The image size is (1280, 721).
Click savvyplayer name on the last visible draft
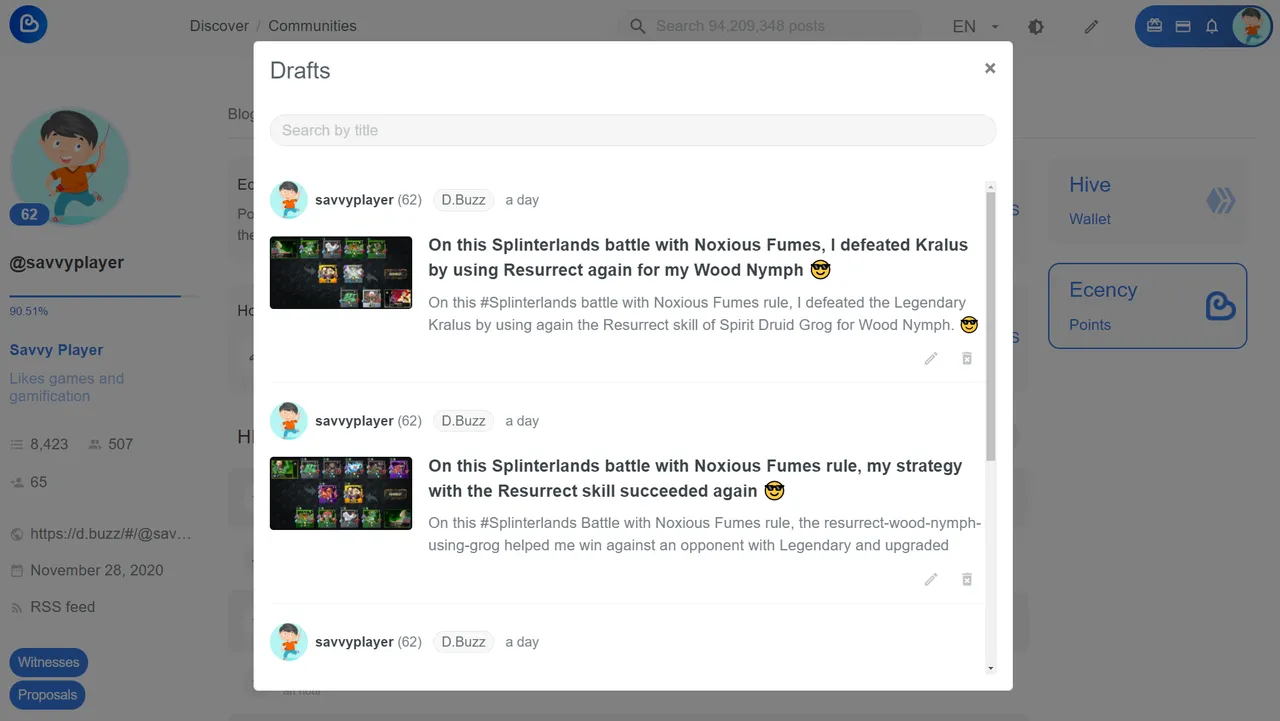click(354, 642)
